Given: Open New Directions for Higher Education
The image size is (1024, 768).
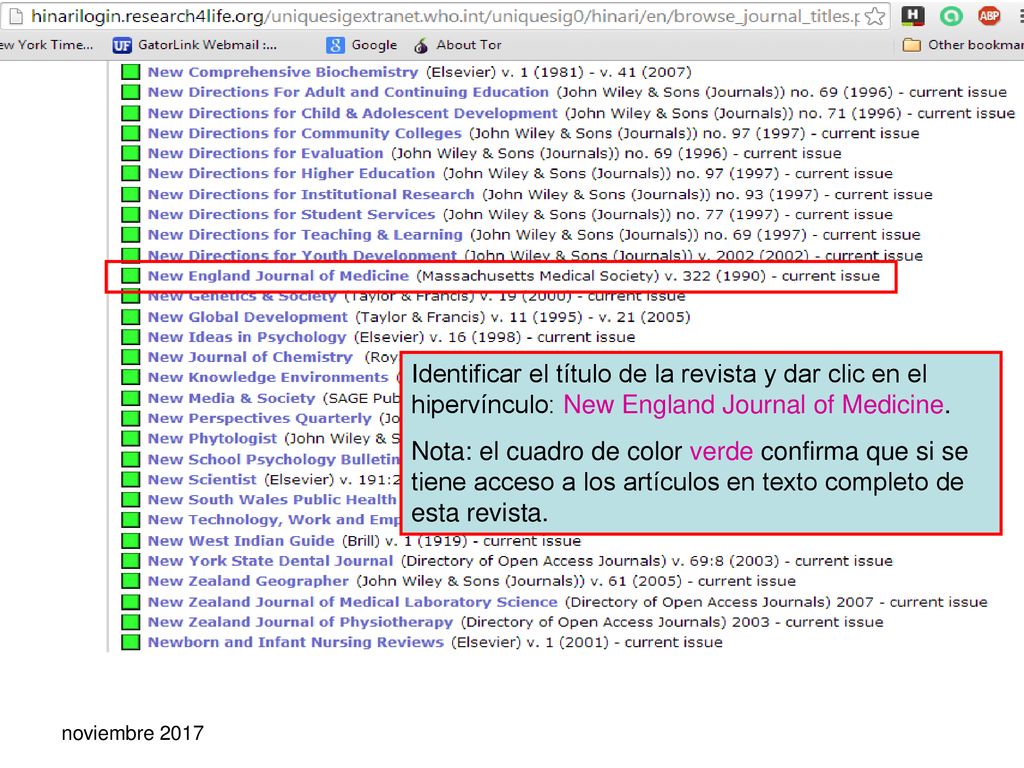Looking at the screenshot, I should point(291,174).
